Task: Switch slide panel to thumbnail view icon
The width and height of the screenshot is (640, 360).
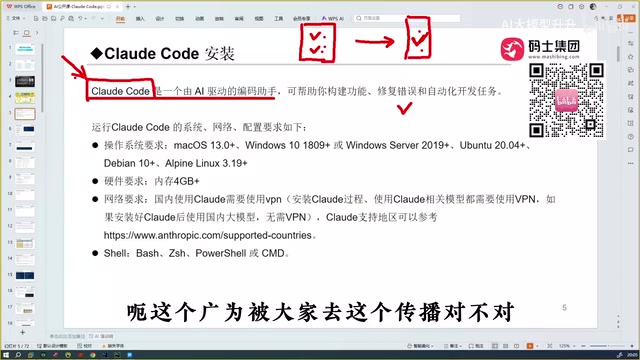Action: pyautogui.click(x=27, y=33)
